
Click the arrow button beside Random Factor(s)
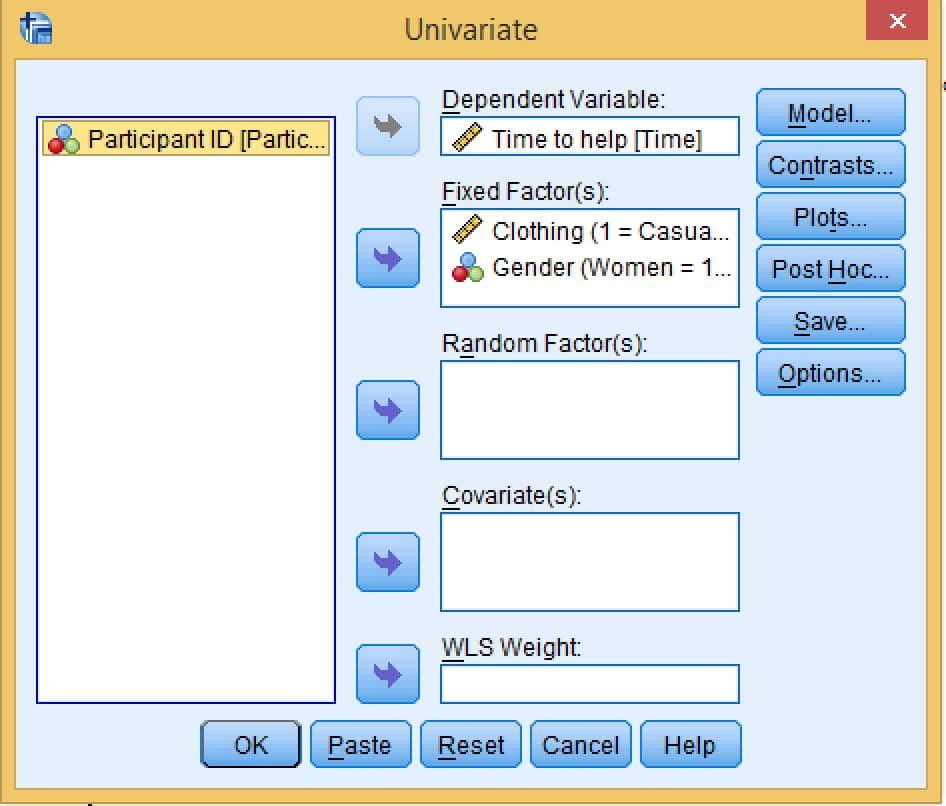click(x=387, y=410)
